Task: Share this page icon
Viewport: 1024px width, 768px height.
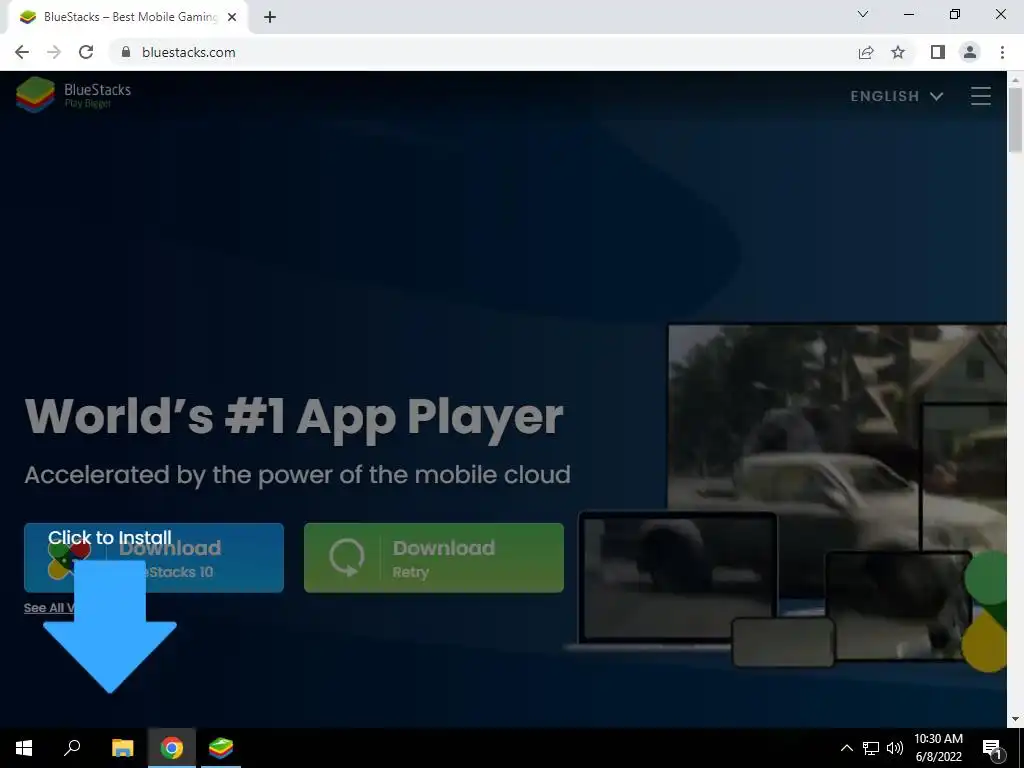Action: pyautogui.click(x=866, y=52)
